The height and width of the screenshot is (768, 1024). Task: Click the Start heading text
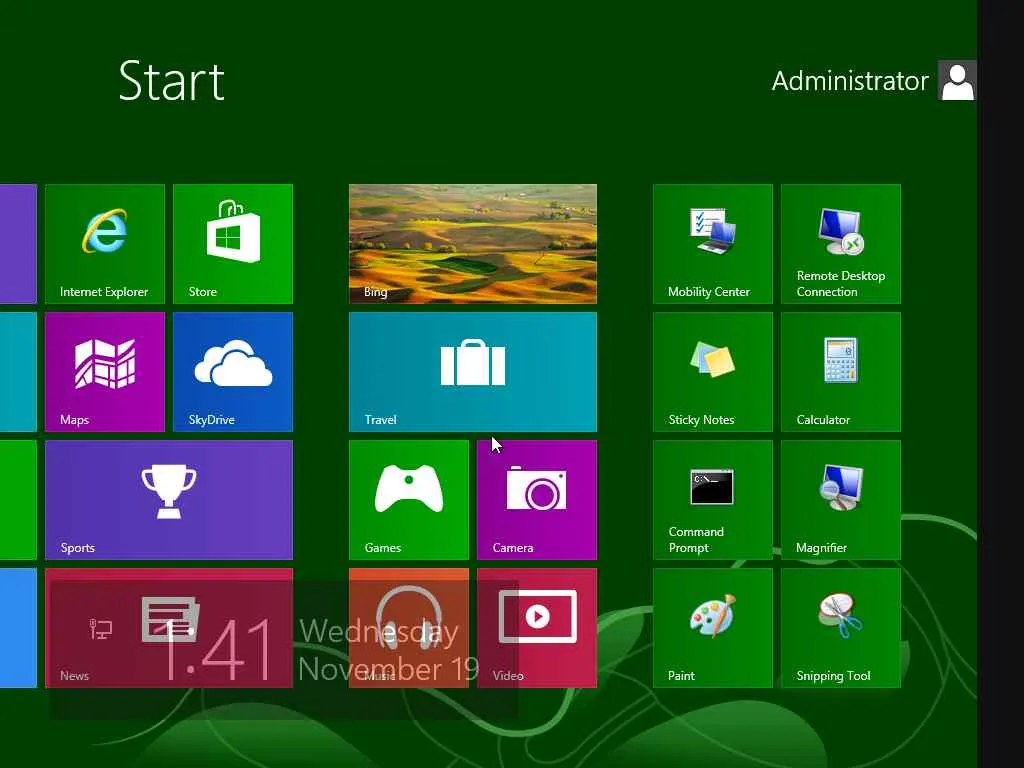(x=172, y=81)
